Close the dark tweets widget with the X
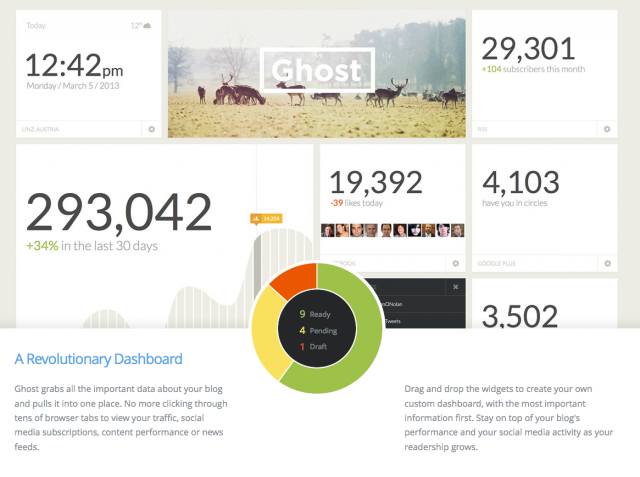 (x=456, y=287)
